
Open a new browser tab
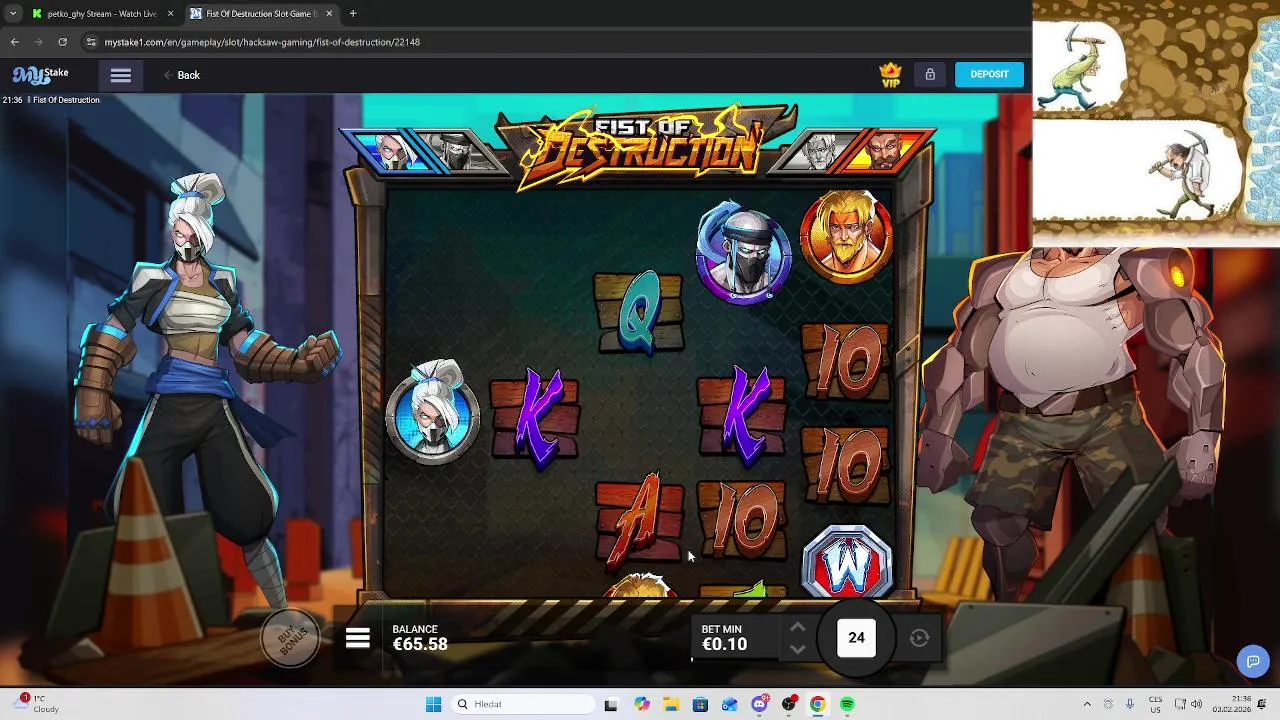coord(353,14)
